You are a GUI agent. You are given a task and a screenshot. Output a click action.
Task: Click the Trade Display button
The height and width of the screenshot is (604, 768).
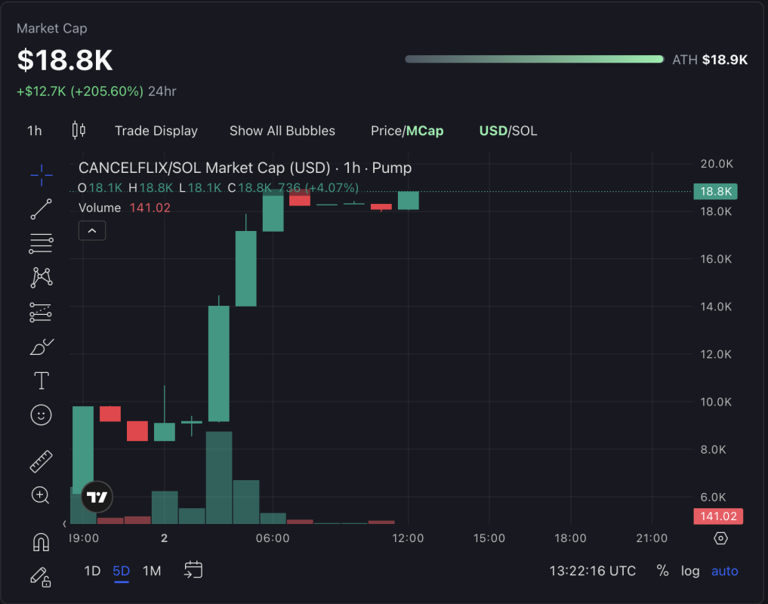click(156, 131)
